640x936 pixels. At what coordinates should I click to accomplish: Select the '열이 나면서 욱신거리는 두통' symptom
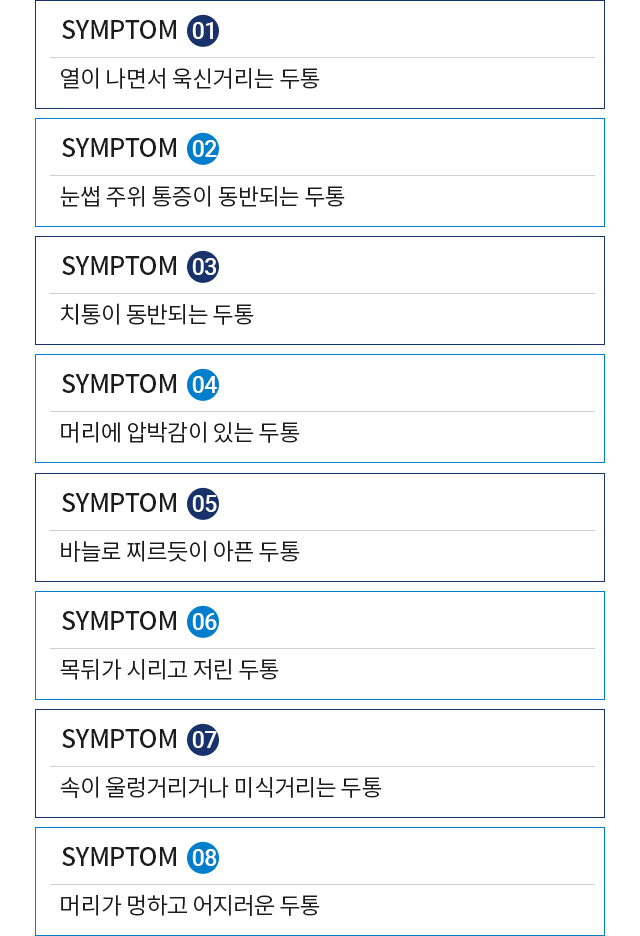(190, 78)
